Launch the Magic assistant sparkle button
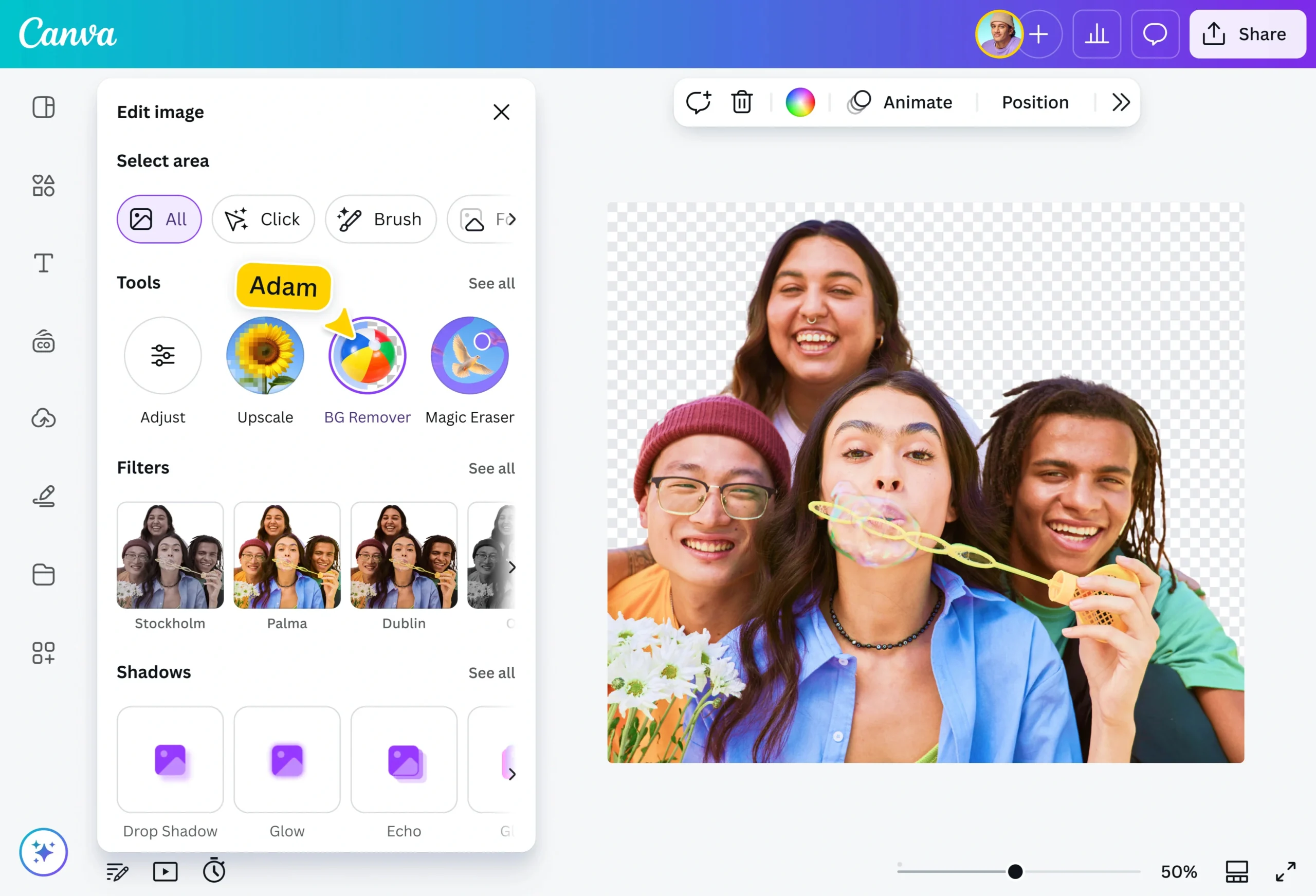This screenshot has height=896, width=1316. [x=44, y=852]
